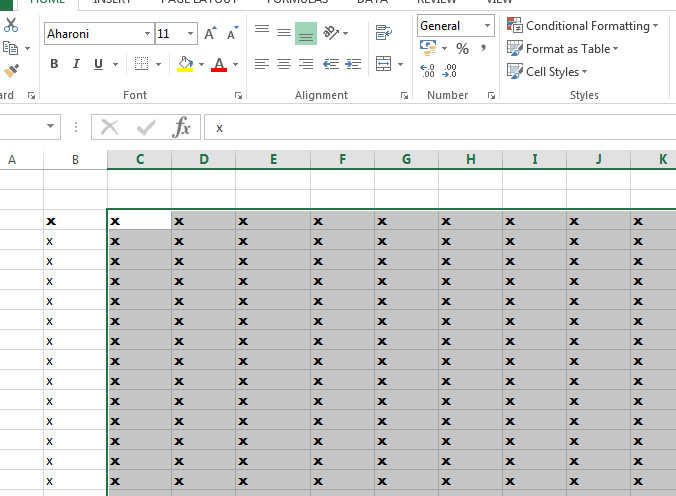
Task: Apply the red Font Color swatch
Action: click(219, 65)
